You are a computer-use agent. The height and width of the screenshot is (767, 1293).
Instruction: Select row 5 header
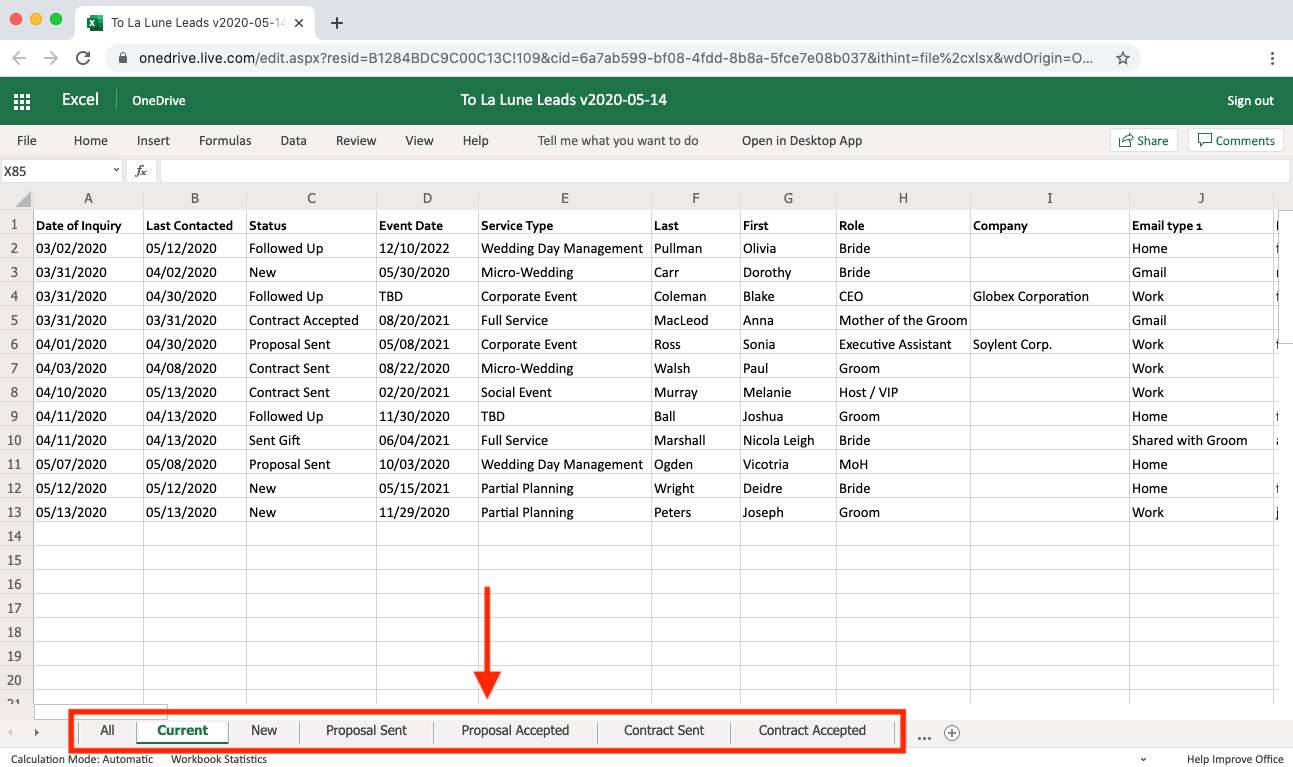15,320
